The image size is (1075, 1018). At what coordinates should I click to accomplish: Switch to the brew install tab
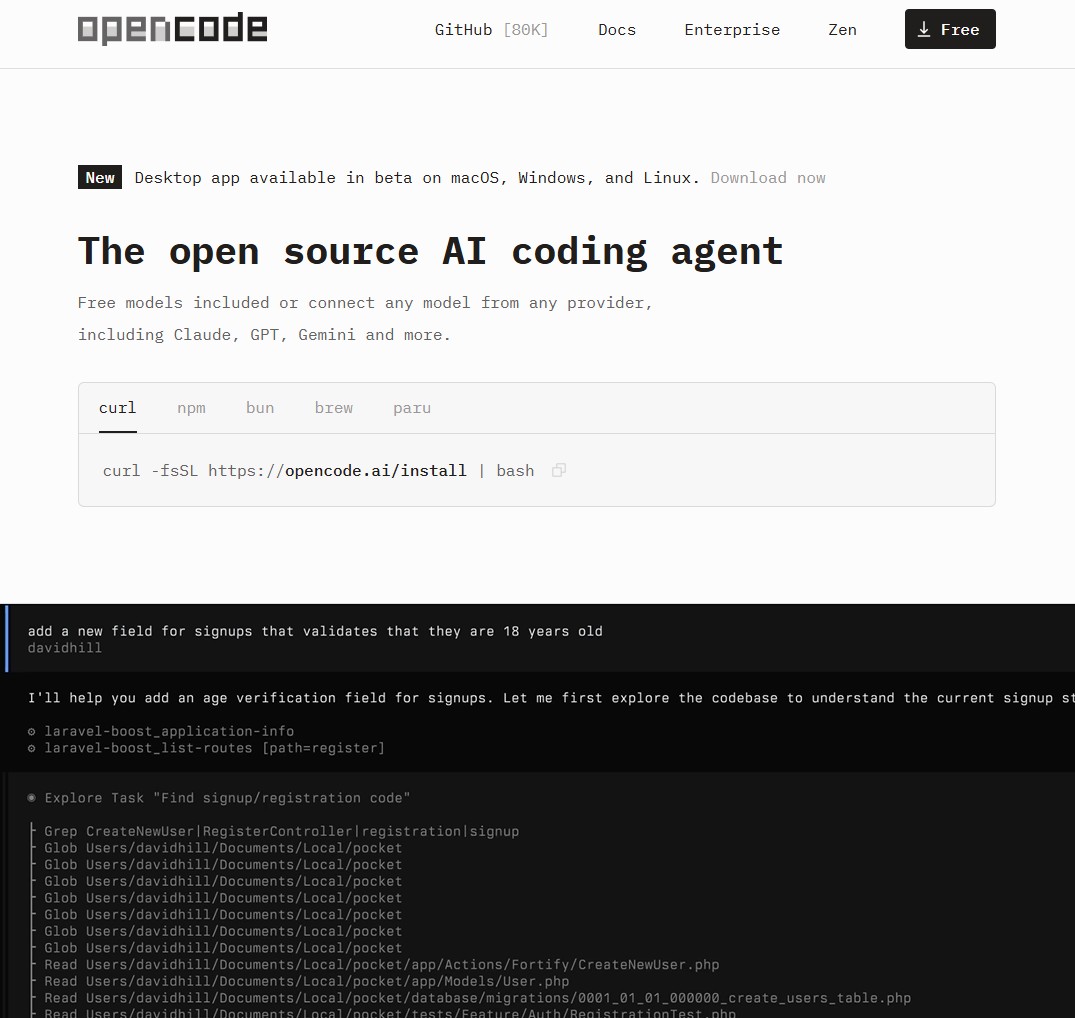[333, 408]
